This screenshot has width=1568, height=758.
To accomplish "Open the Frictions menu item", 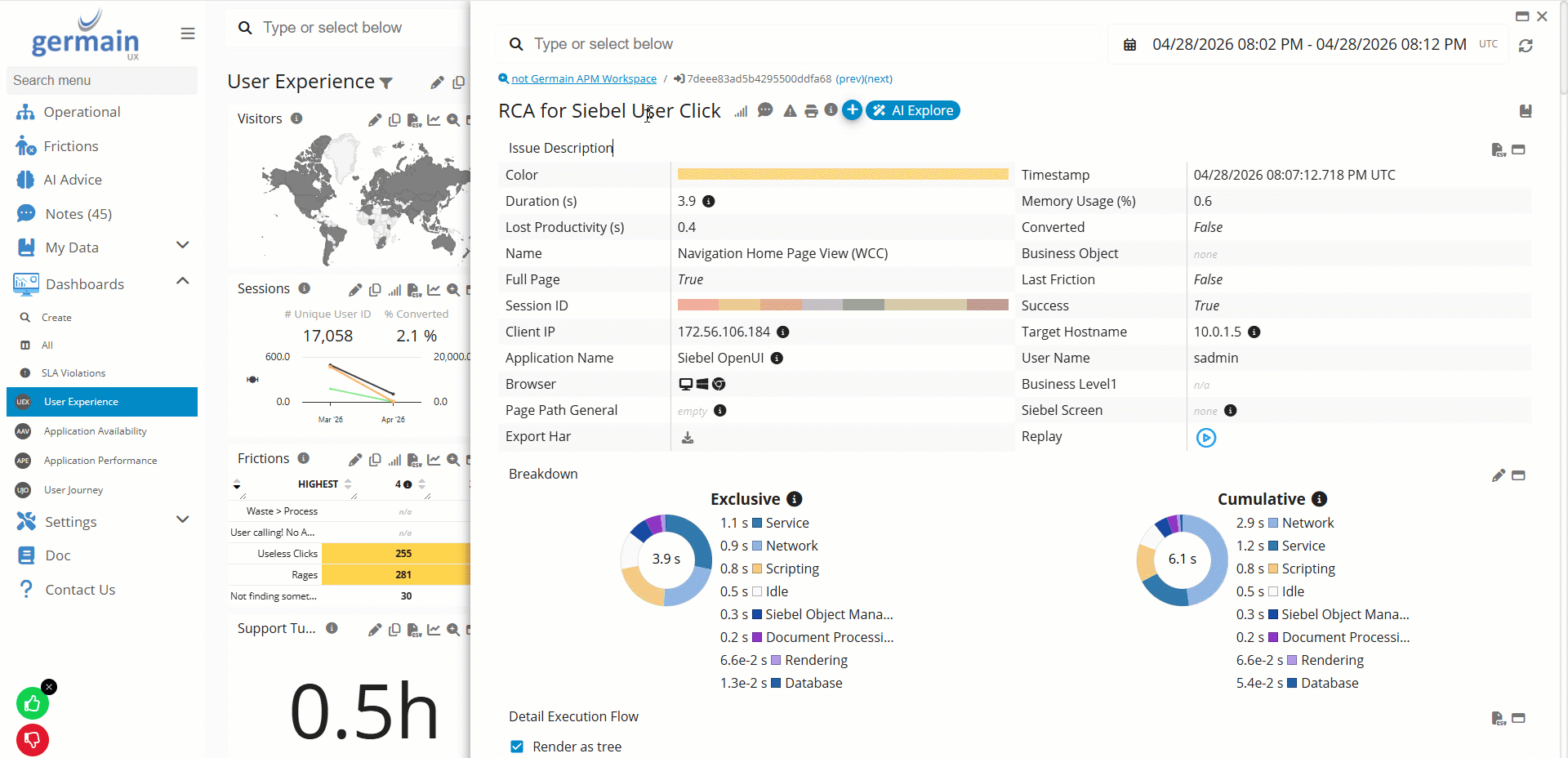I will [x=71, y=146].
